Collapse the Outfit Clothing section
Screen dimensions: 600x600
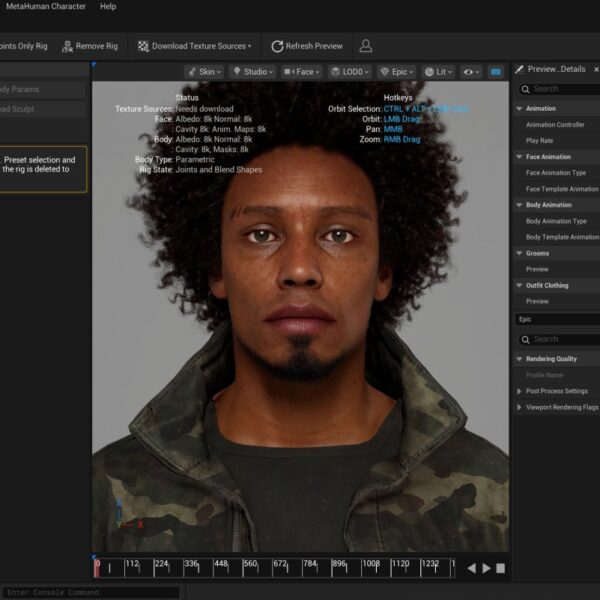coord(519,285)
